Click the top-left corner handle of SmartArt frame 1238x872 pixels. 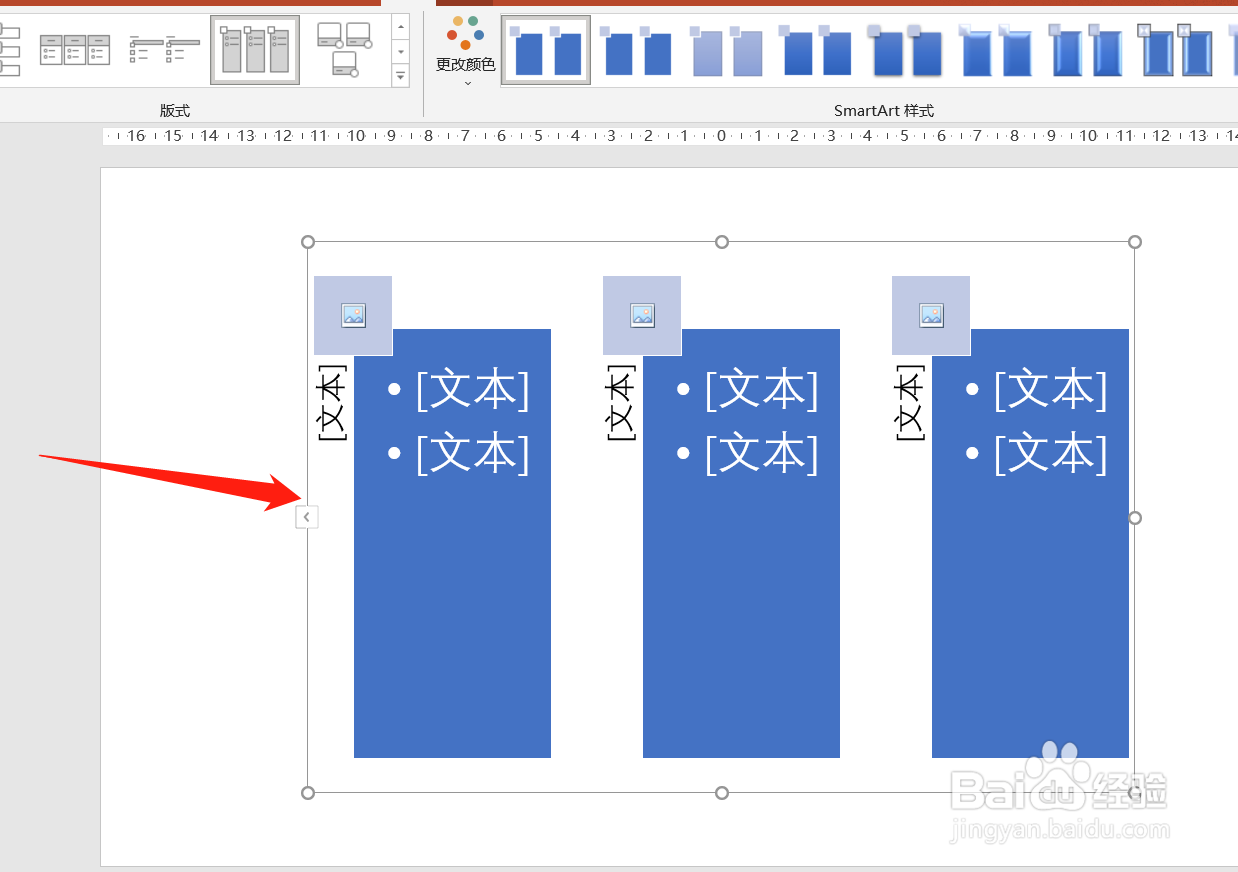pos(308,242)
